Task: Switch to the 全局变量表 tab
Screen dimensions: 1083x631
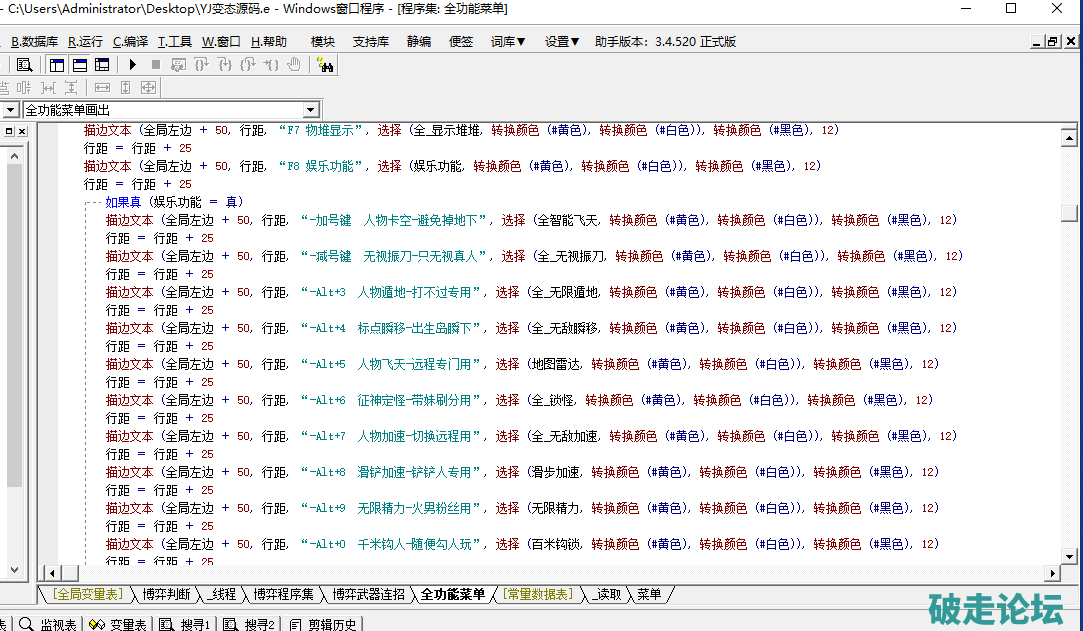Action: pyautogui.click(x=86, y=594)
